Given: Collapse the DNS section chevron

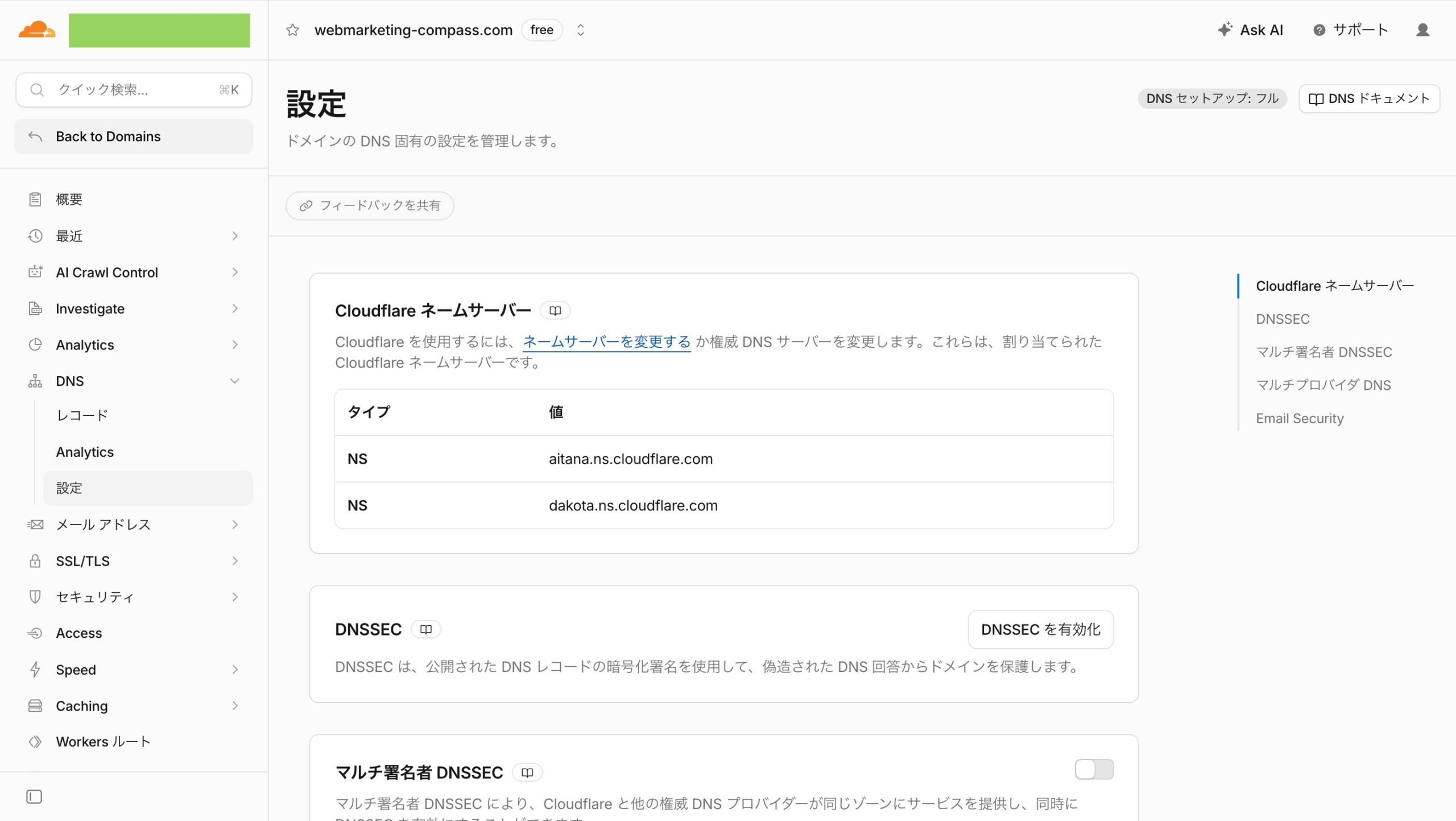Looking at the screenshot, I should [x=235, y=381].
